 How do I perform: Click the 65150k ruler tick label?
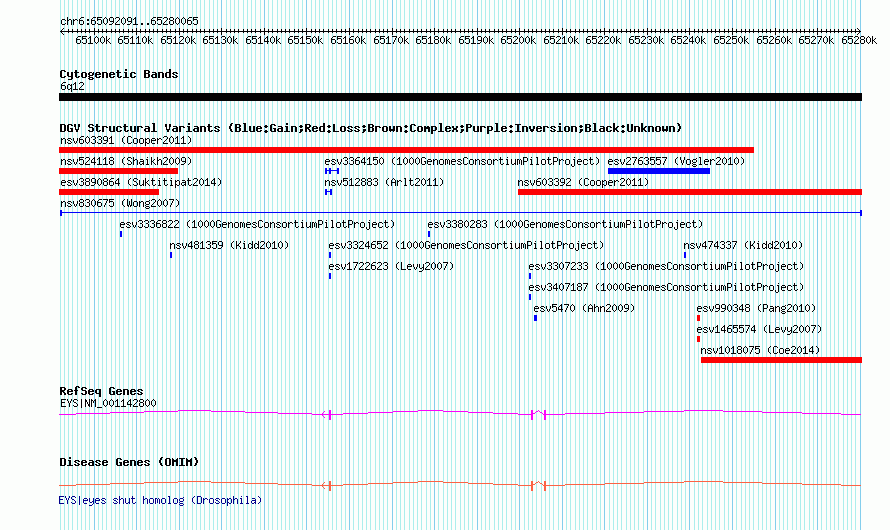[305, 40]
